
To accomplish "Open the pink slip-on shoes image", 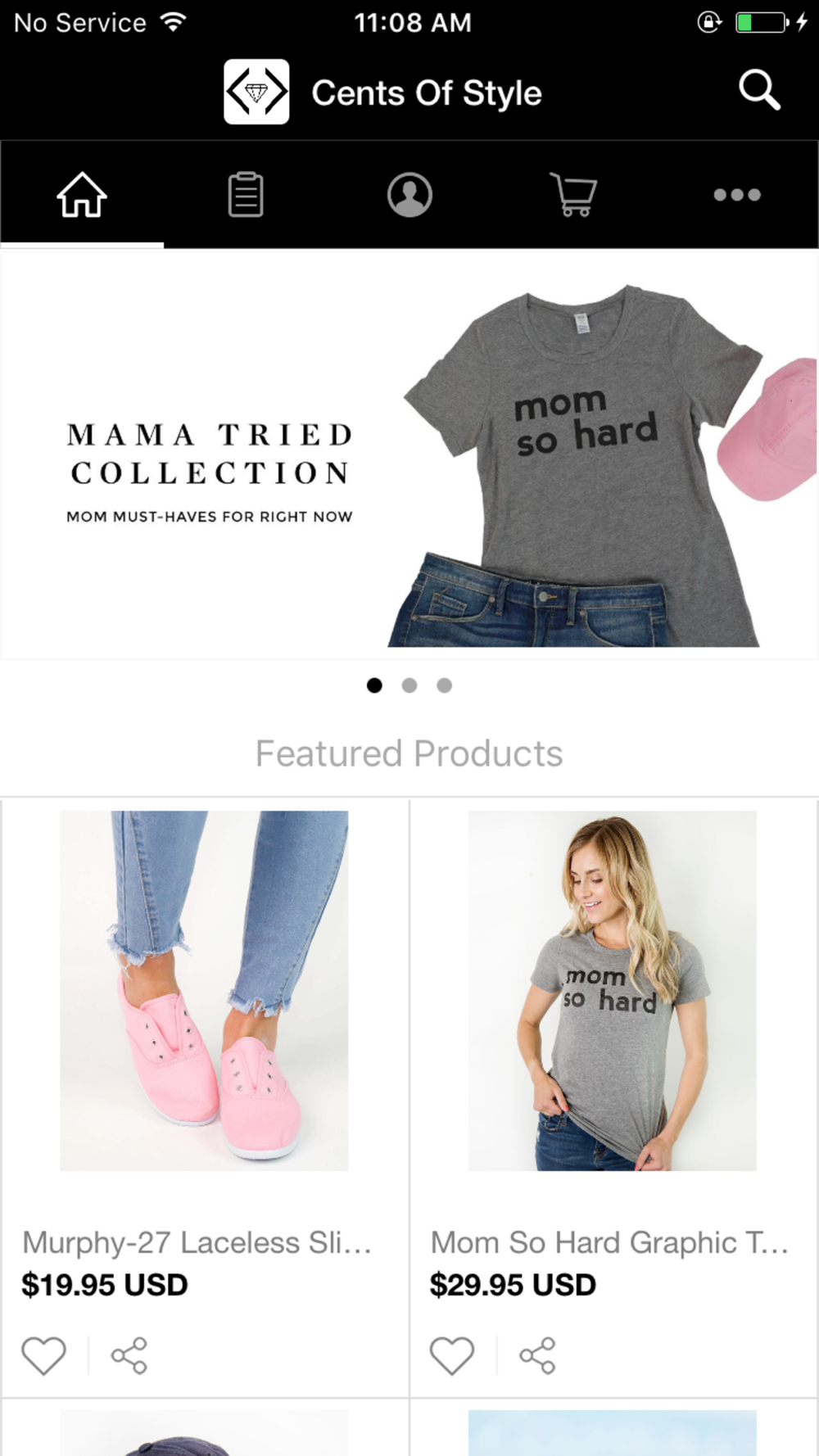I will coord(204,991).
